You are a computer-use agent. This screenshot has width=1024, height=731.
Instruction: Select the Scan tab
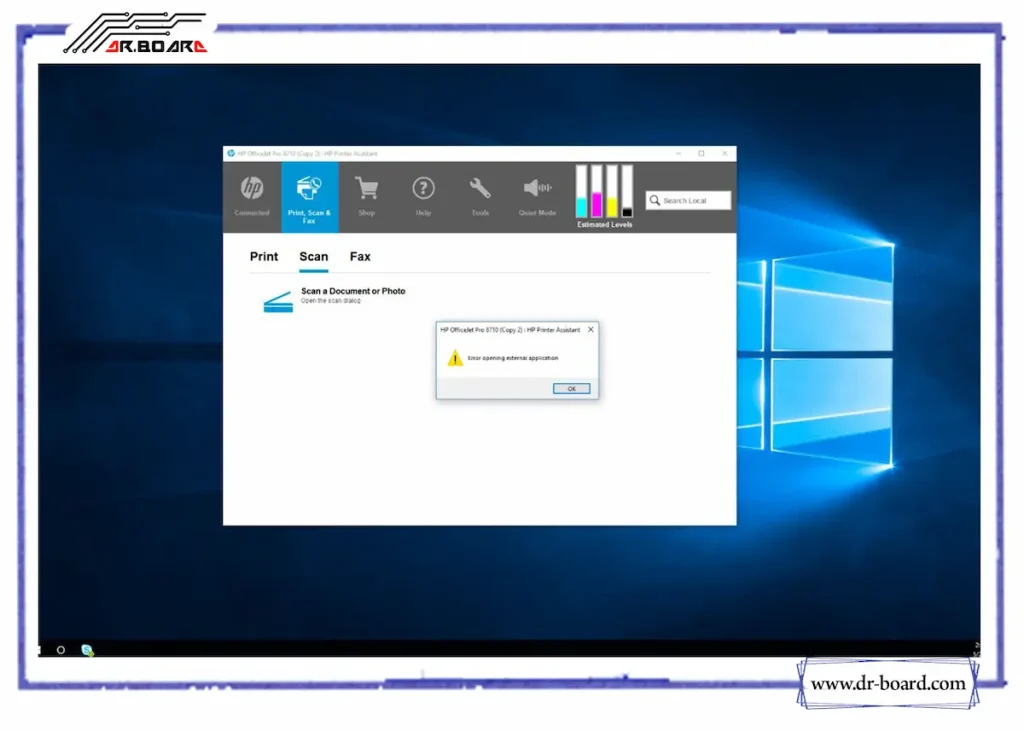click(x=313, y=257)
